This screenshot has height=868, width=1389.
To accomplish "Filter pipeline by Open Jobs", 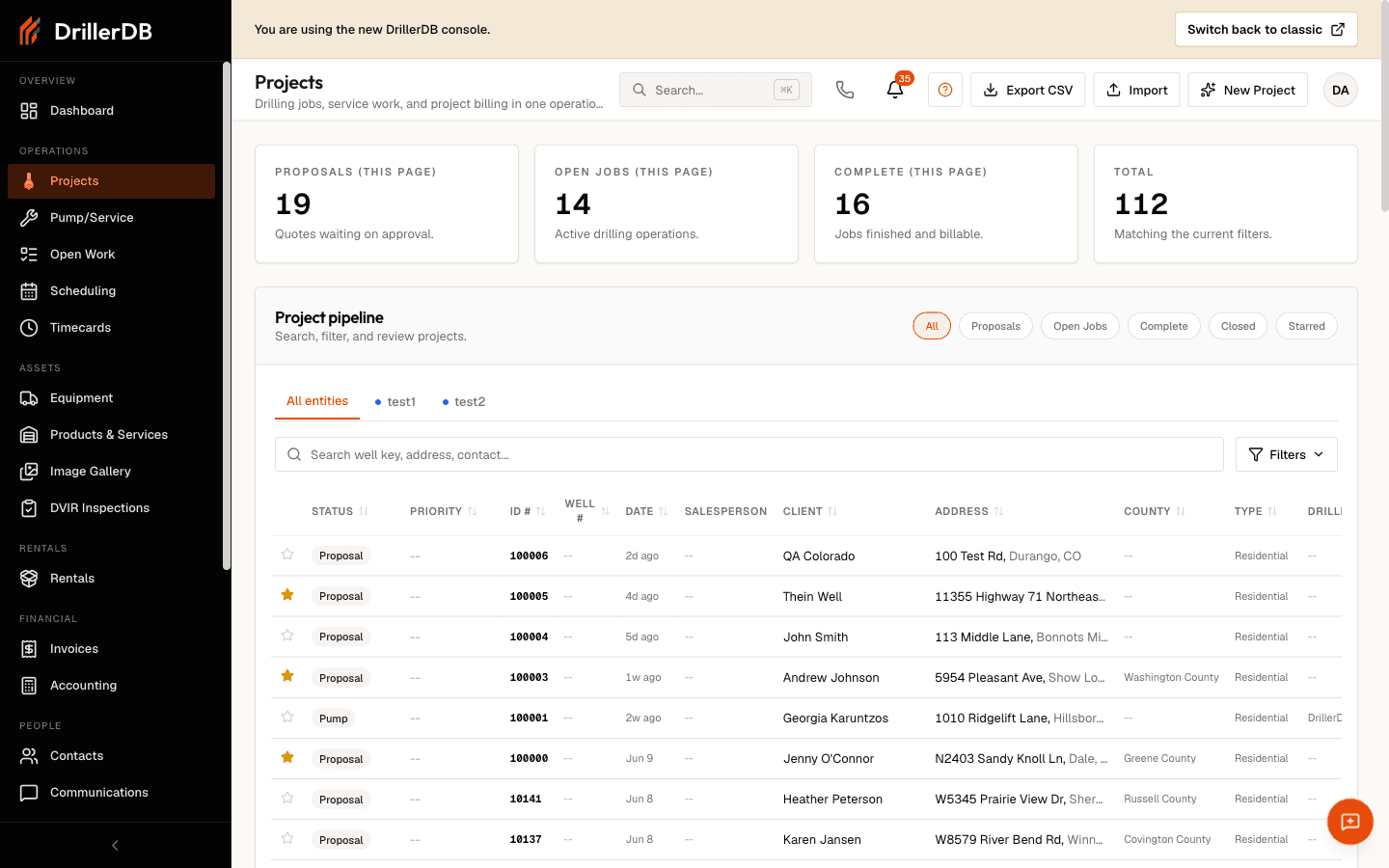I will click(x=1080, y=326).
